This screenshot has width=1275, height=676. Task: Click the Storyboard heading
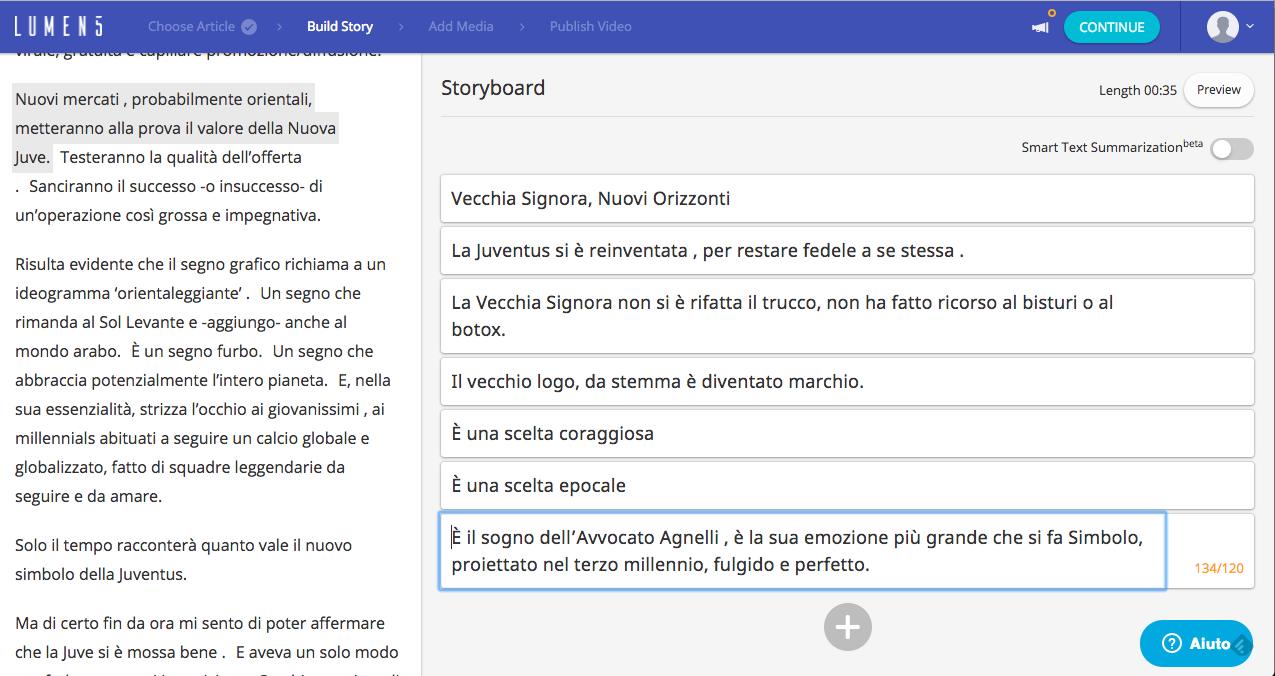pos(493,88)
